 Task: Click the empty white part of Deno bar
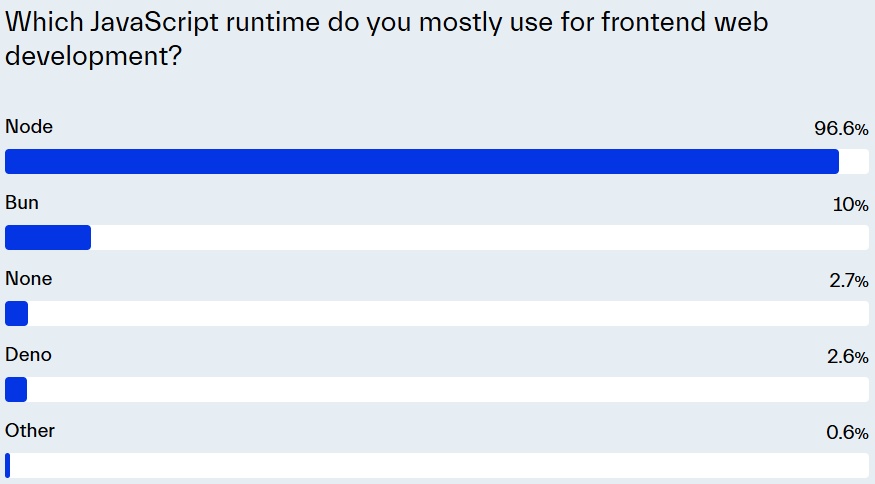pos(448,389)
